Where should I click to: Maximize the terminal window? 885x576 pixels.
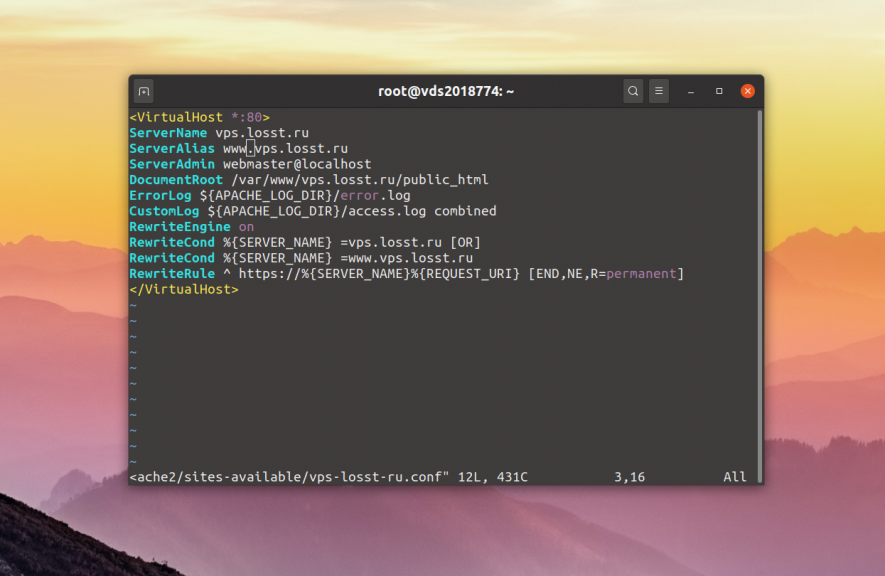pos(719,91)
